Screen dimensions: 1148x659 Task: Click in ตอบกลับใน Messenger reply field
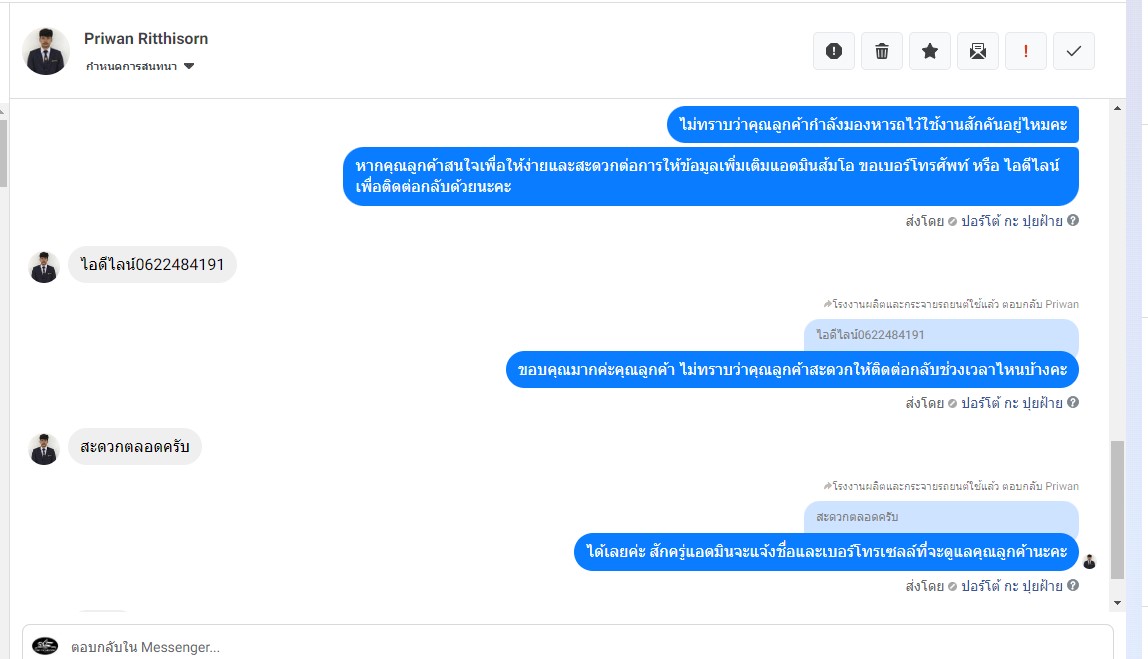click(x=580, y=647)
